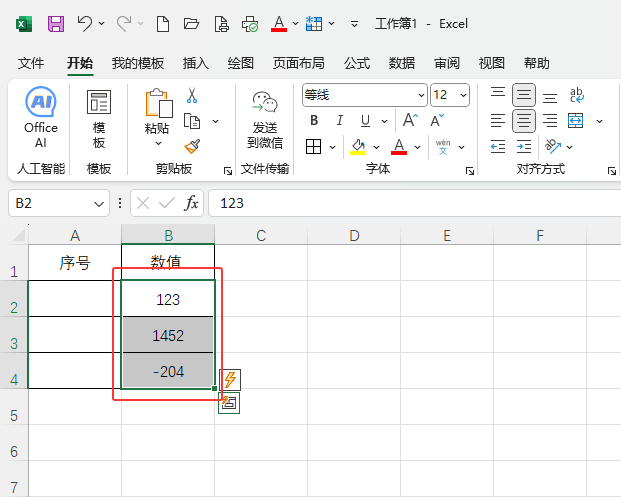This screenshot has width=621, height=497.
Task: Apply yellow fill color bucket
Action: 358,147
